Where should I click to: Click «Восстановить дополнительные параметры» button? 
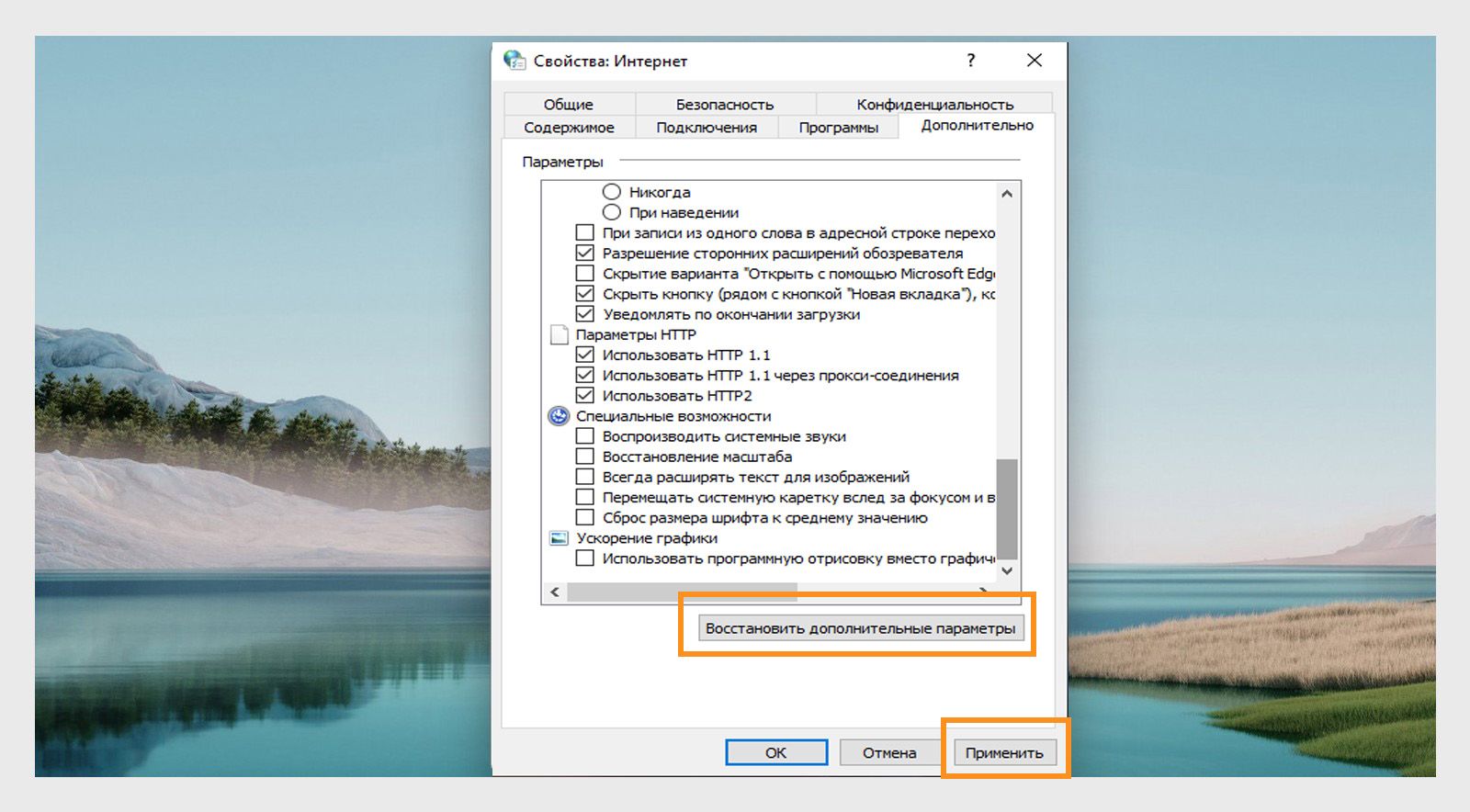[860, 628]
